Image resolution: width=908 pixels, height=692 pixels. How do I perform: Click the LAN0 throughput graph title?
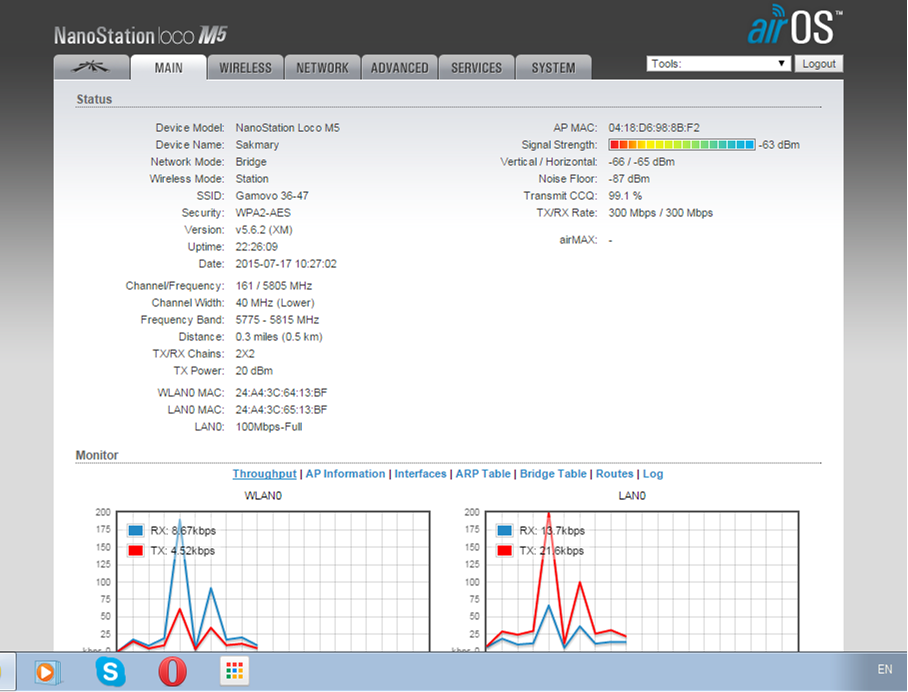[632, 496]
